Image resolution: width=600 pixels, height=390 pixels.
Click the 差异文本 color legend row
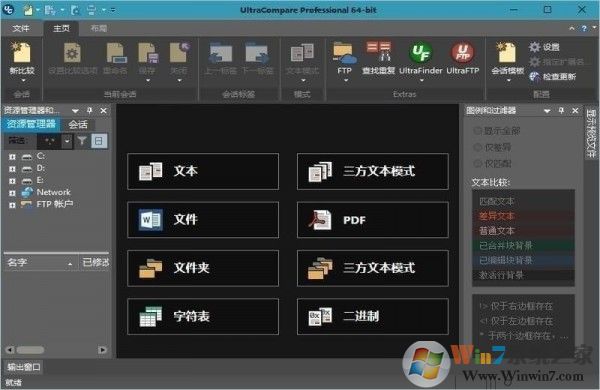pyautogui.click(x=523, y=216)
